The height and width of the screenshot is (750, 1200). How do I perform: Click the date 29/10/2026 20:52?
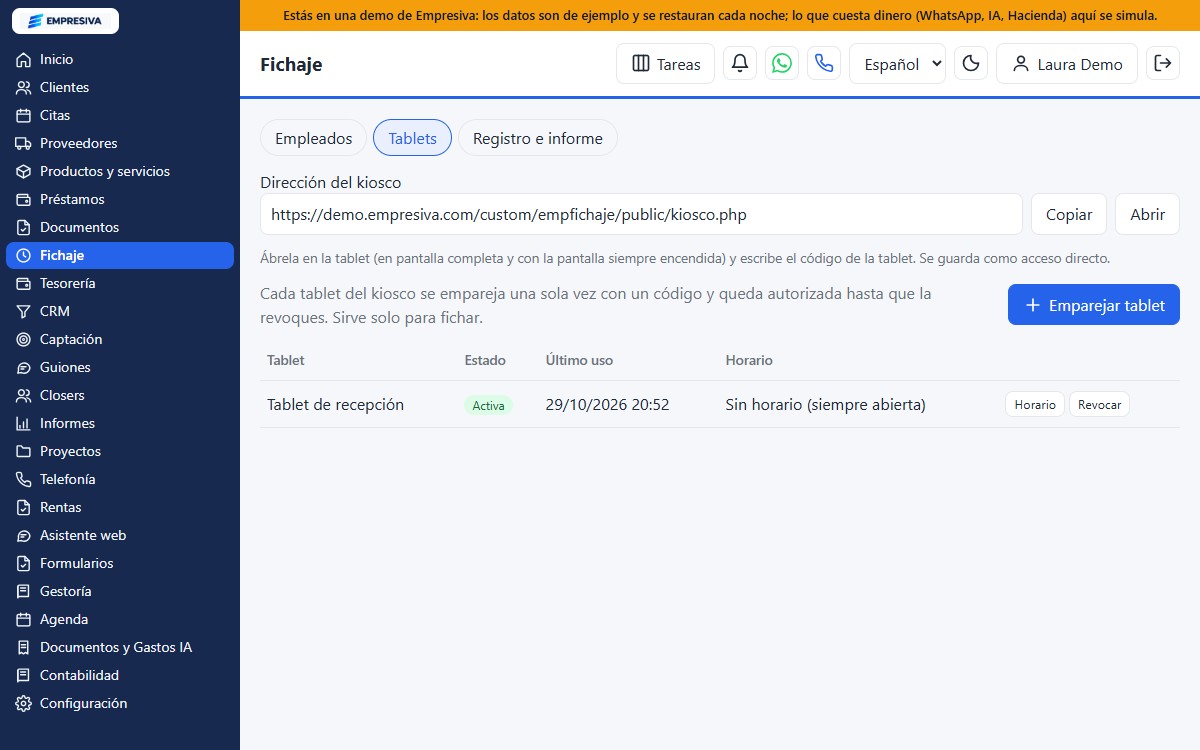(607, 405)
